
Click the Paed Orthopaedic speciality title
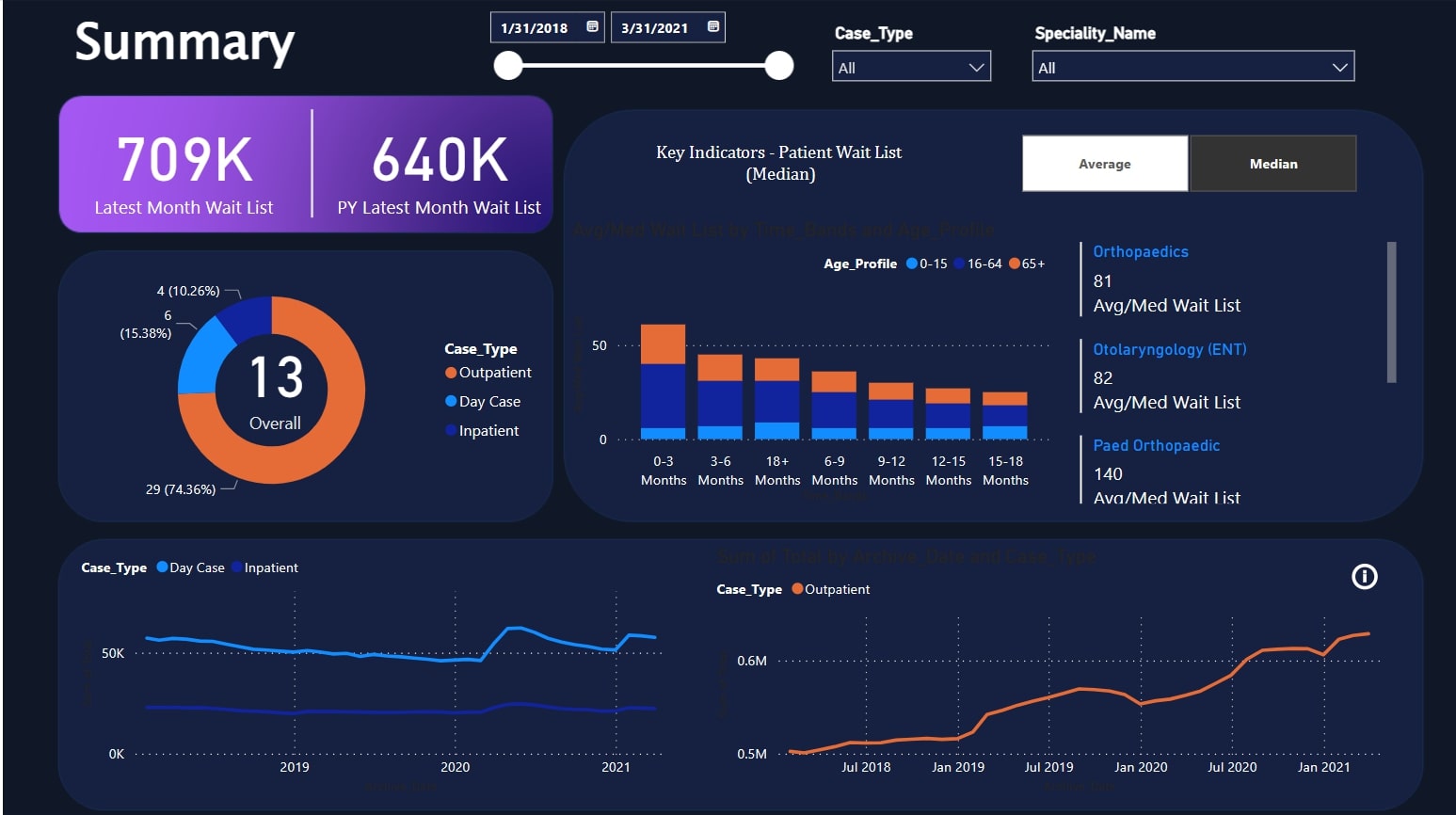tap(1156, 446)
